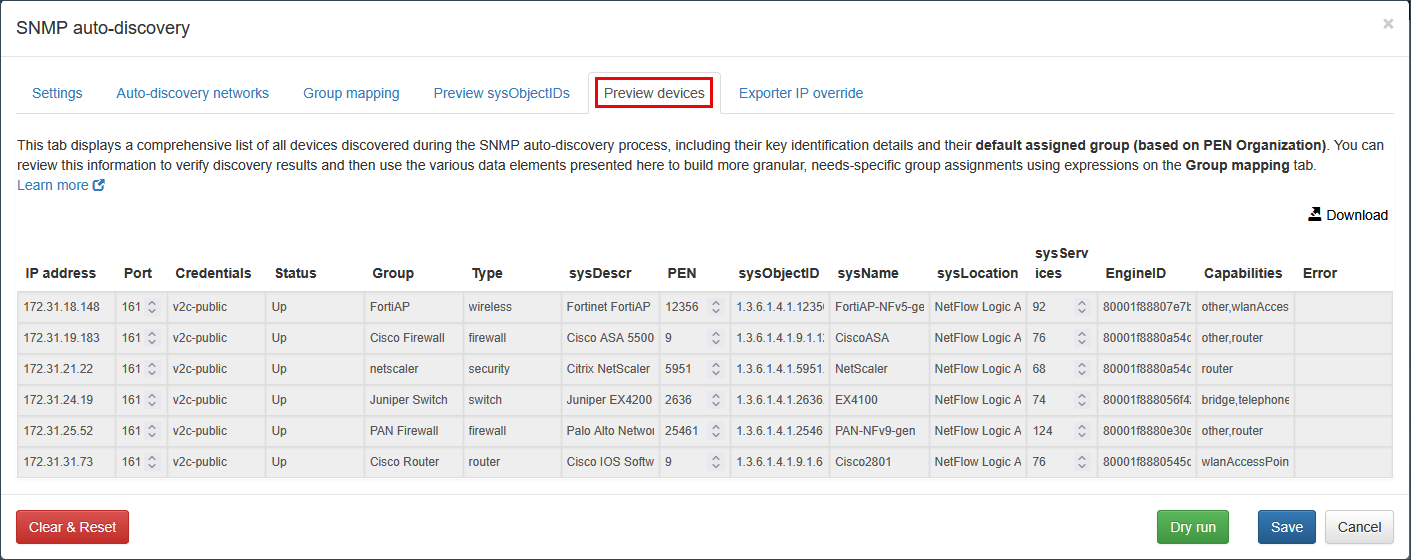
Task: Start a Dry run
Action: [1192, 527]
